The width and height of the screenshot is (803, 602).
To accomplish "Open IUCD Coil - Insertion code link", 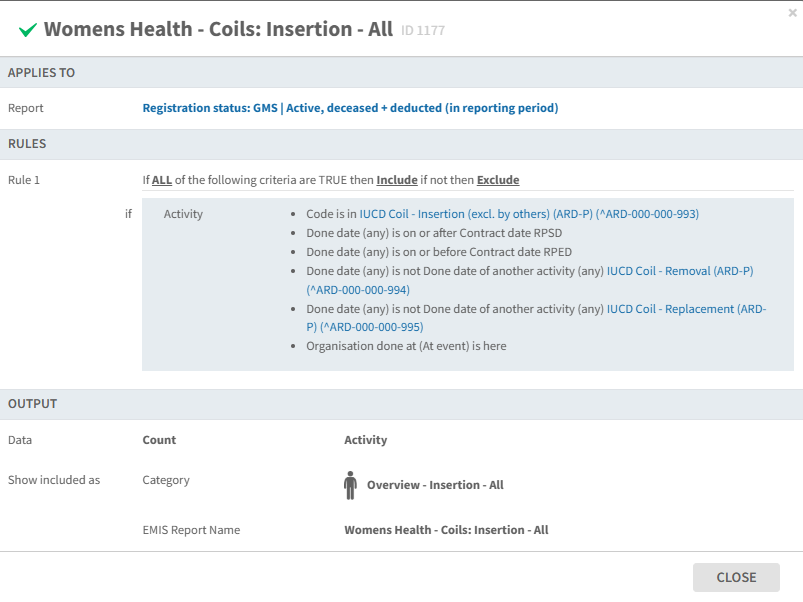I will (x=529, y=214).
